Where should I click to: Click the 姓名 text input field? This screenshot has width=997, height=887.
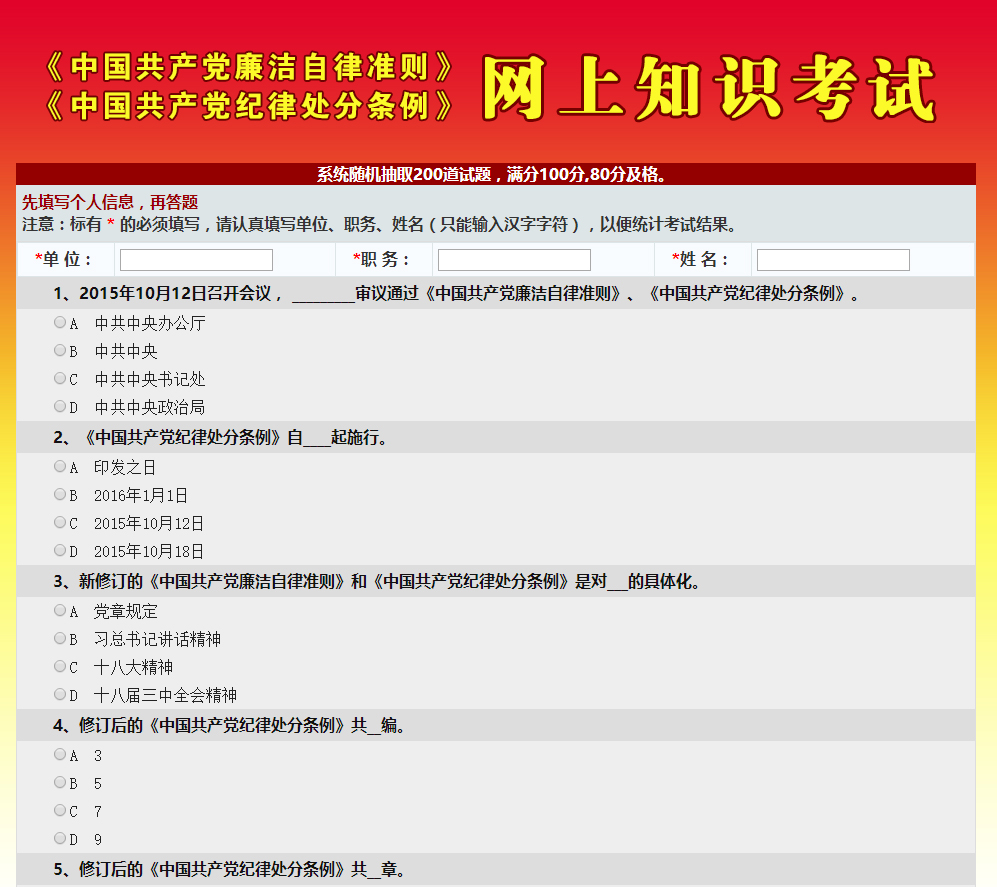(833, 260)
